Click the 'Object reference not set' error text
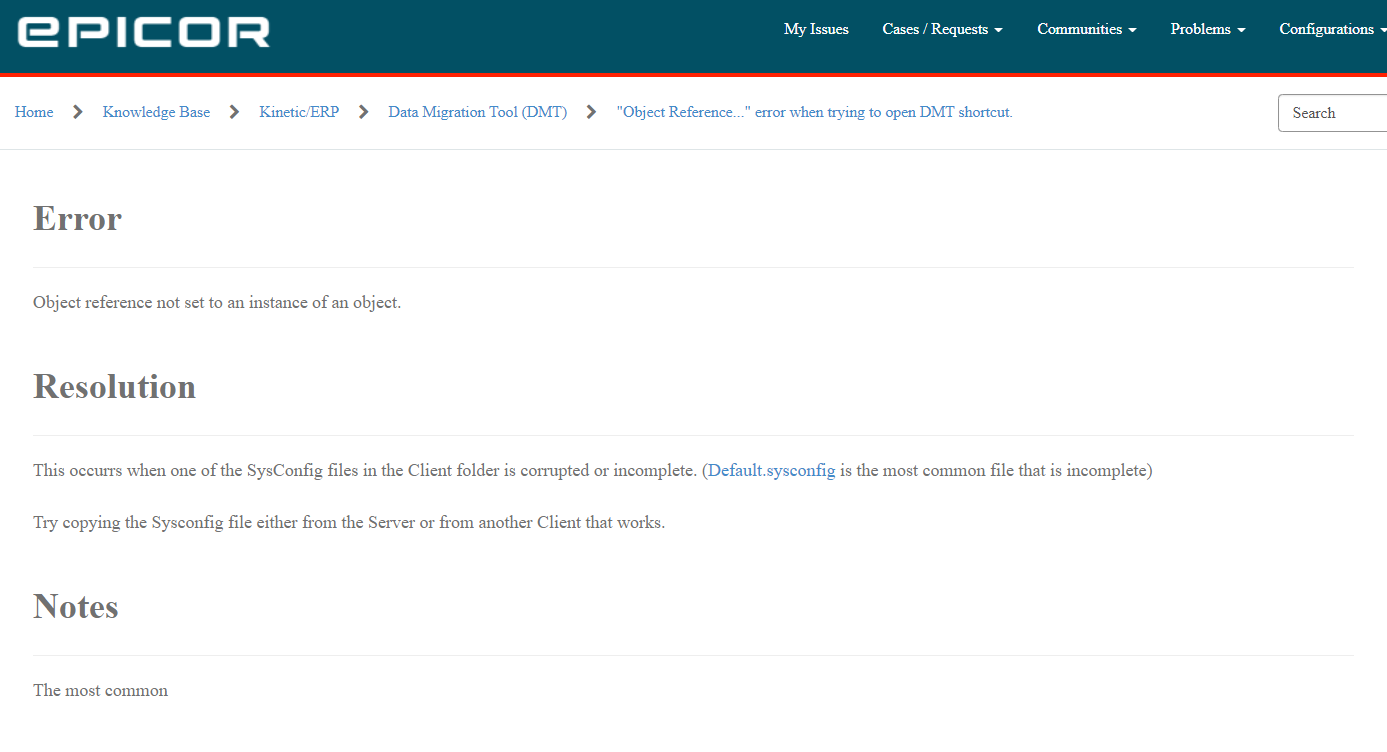The width and height of the screenshot is (1387, 752). 217,302
